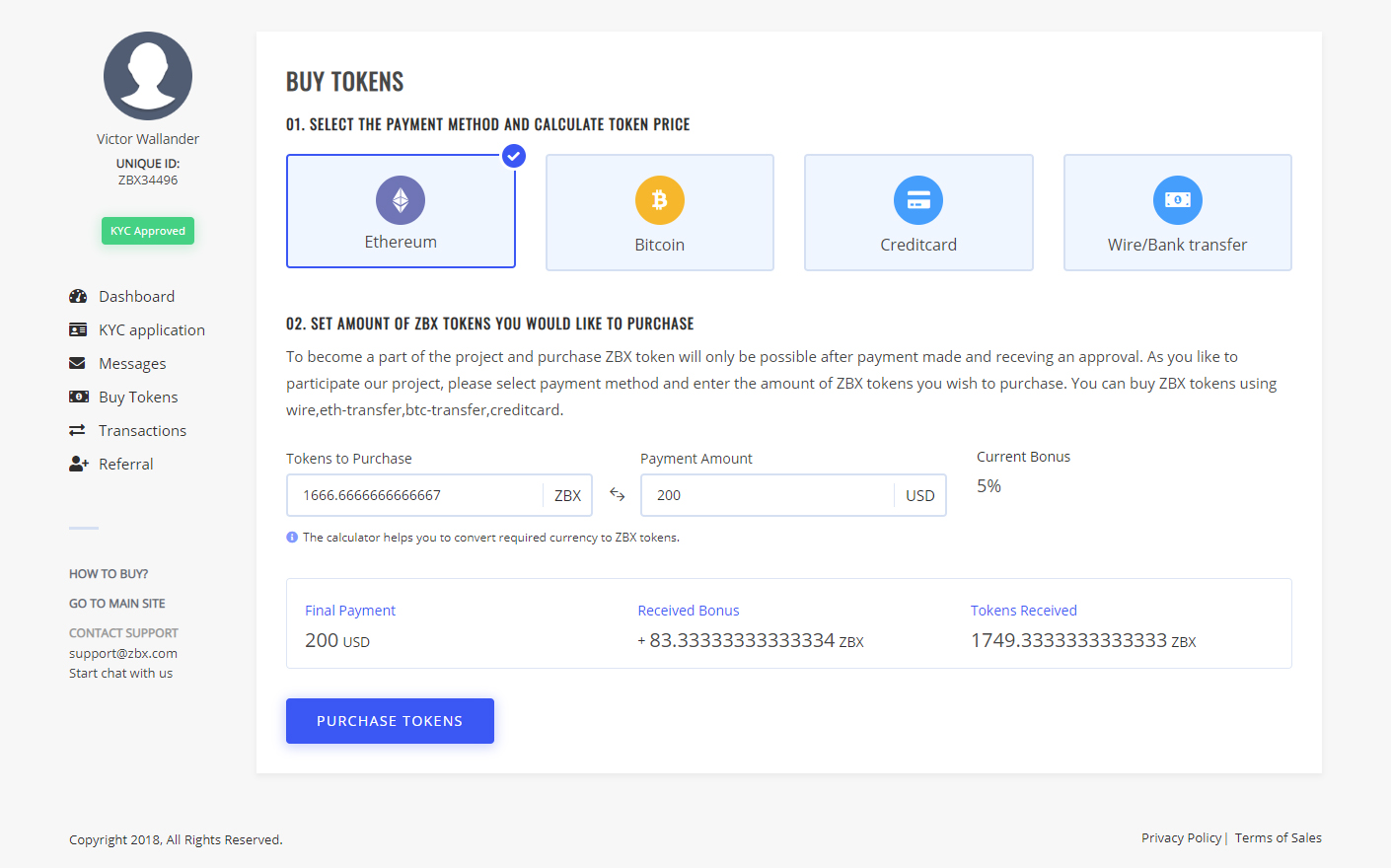Click the Dashboard gauge icon
The width and height of the screenshot is (1391, 868).
[78, 296]
